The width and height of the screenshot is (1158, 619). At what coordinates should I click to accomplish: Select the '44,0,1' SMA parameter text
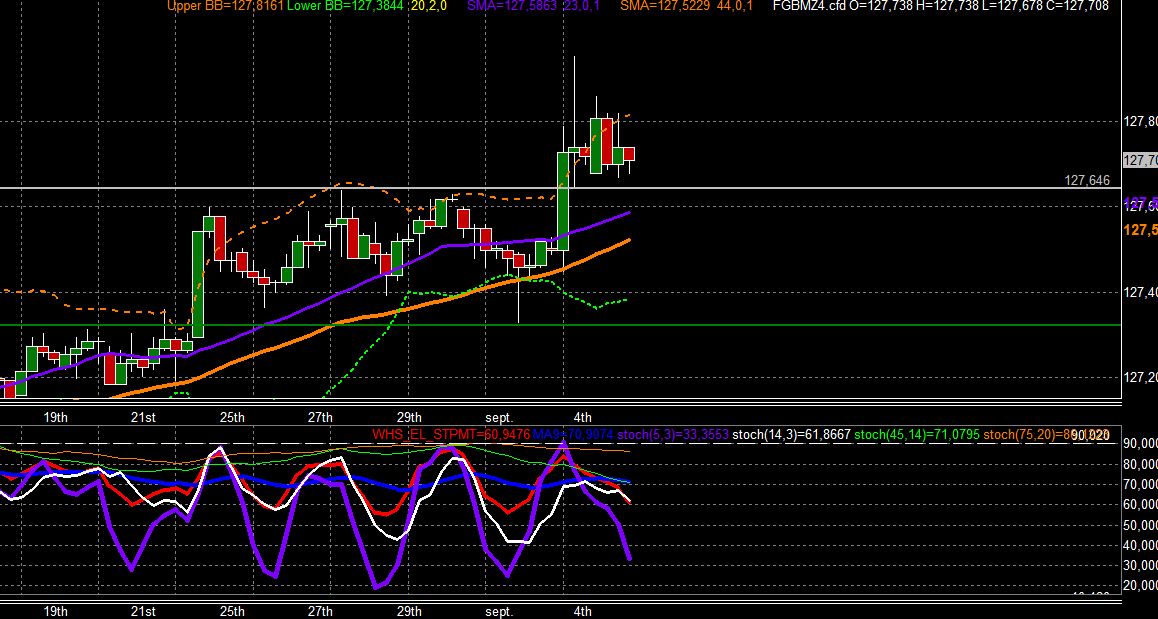(x=735, y=6)
